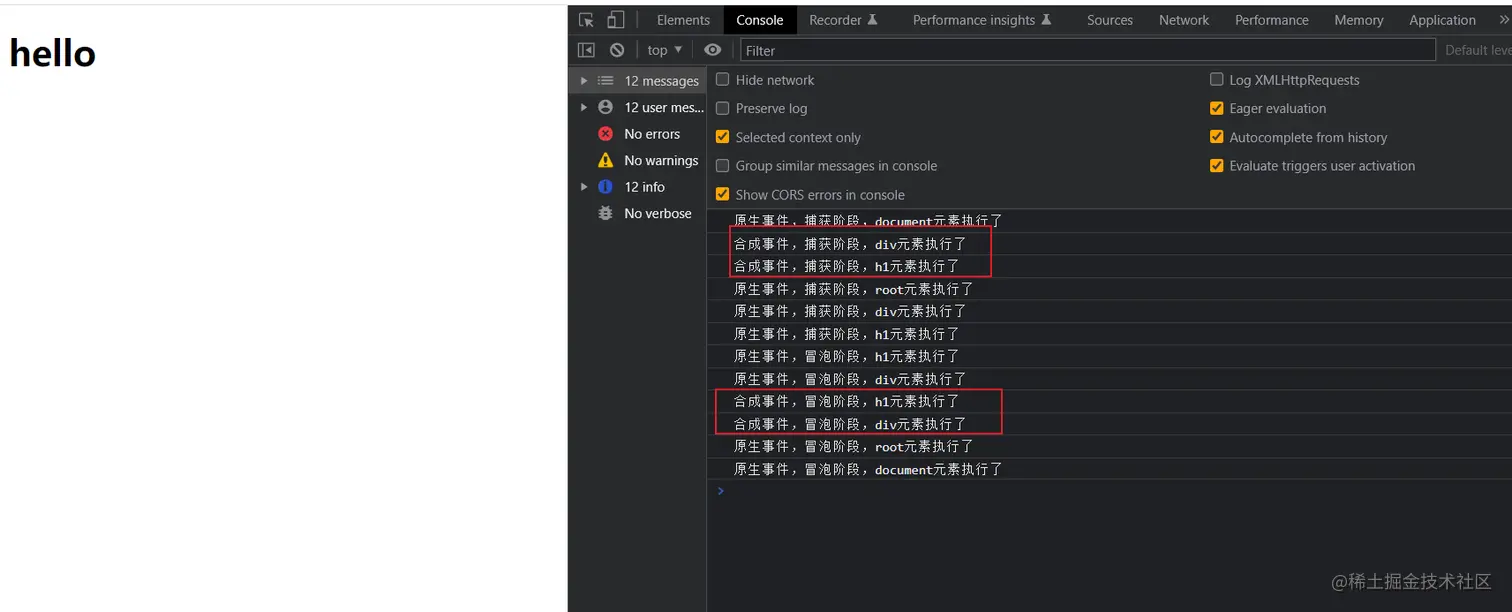Select No errors sidebar row
This screenshot has height=612, width=1512.
(638, 134)
